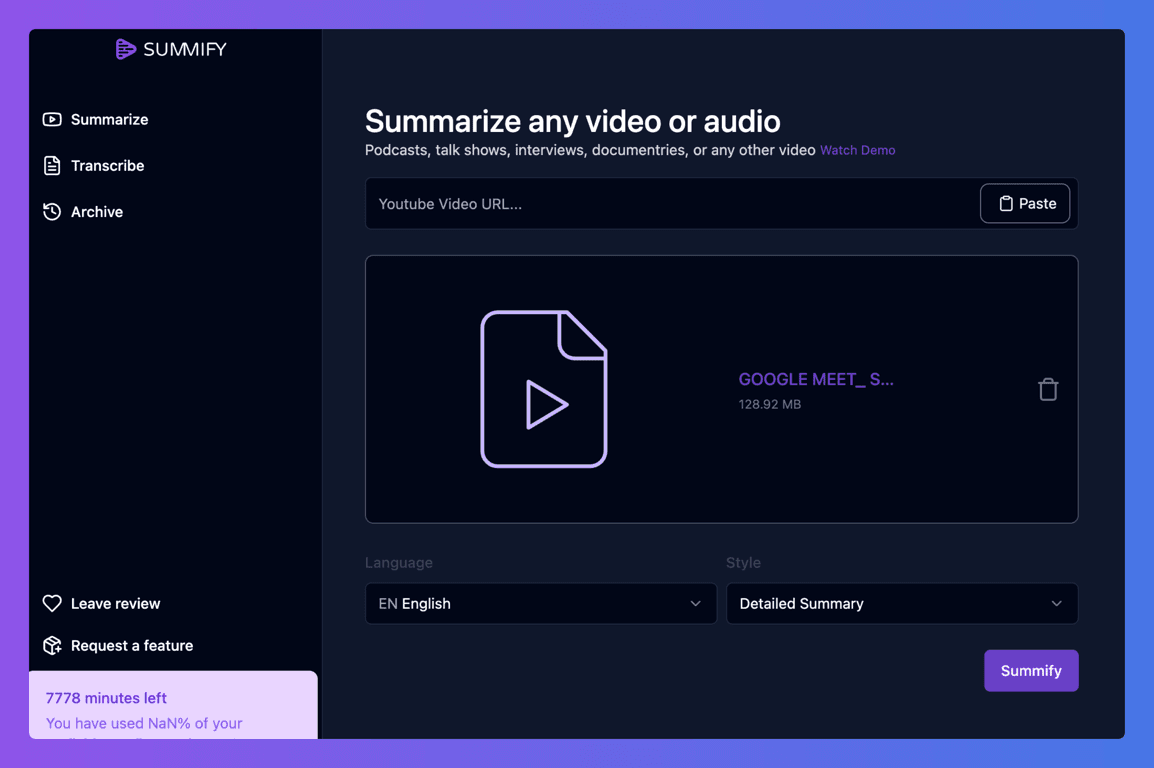Switch to the Transcribe tab

coord(107,165)
